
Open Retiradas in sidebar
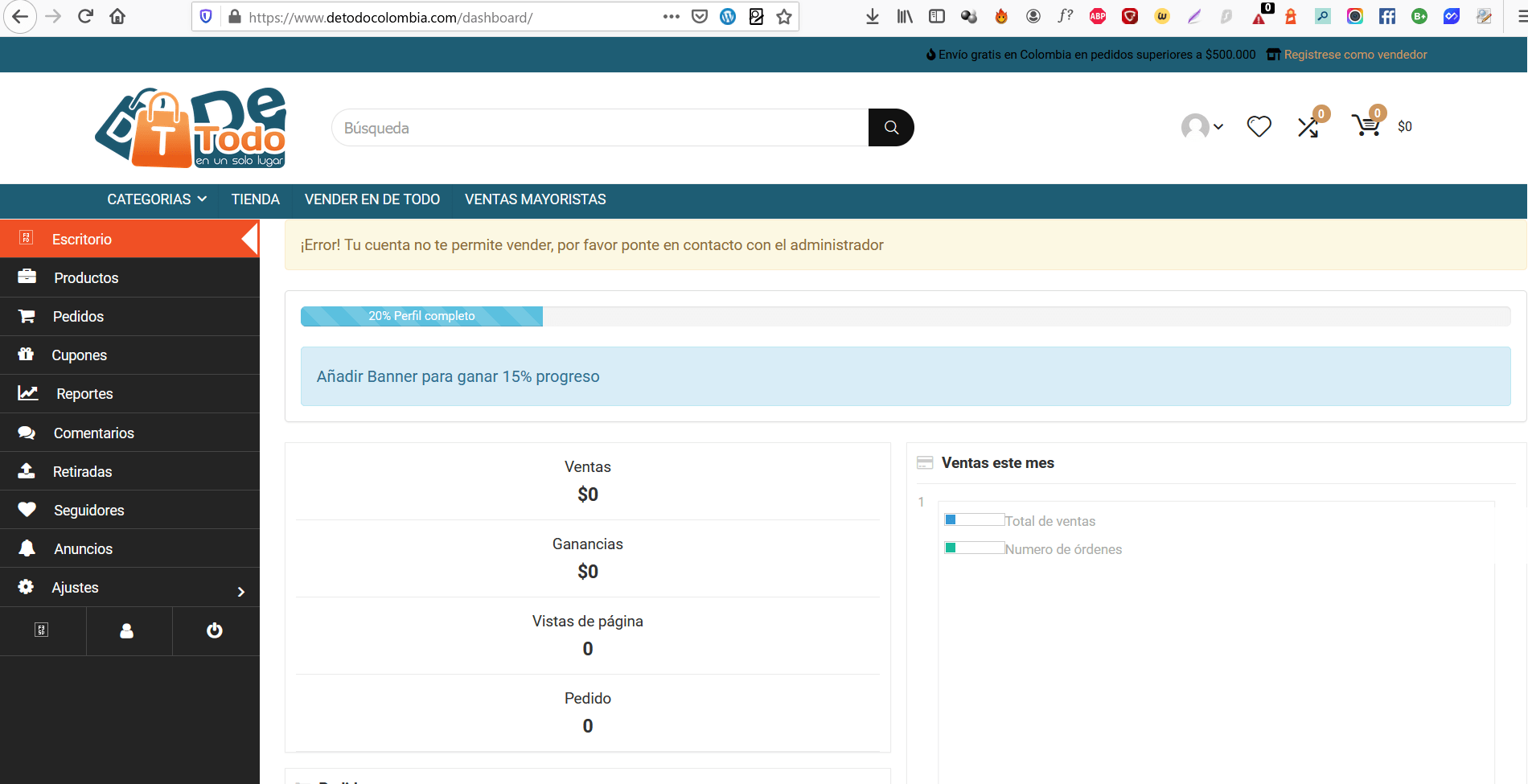click(x=129, y=471)
